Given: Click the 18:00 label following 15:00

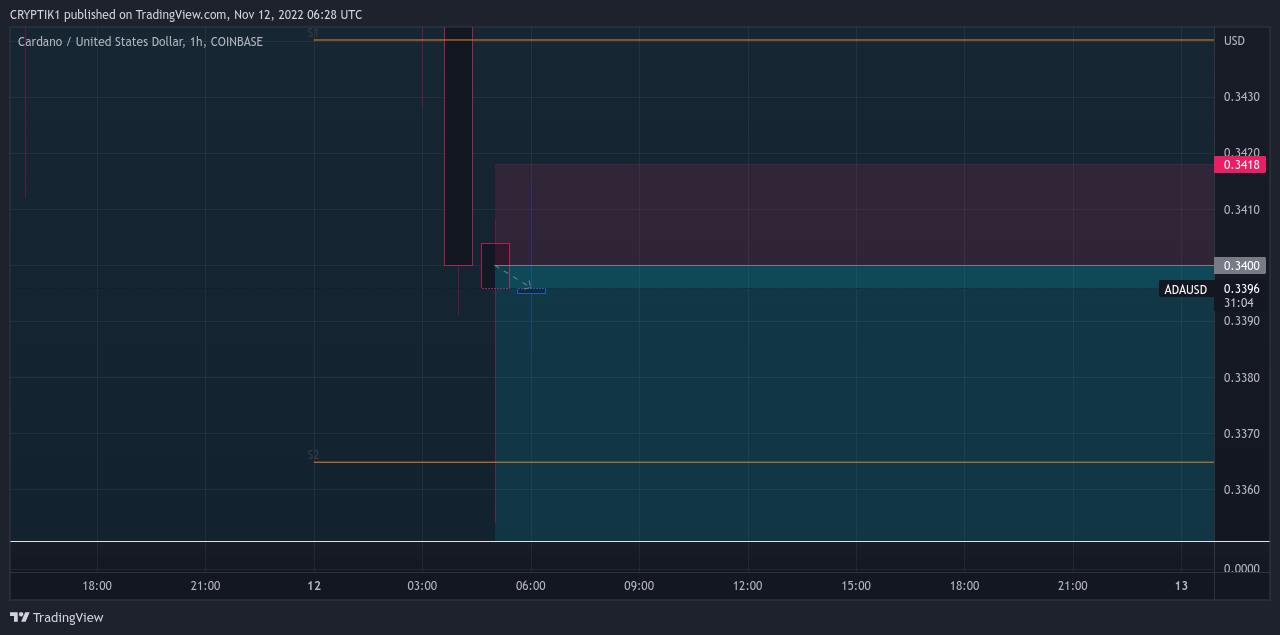Looking at the screenshot, I should coord(964,586).
